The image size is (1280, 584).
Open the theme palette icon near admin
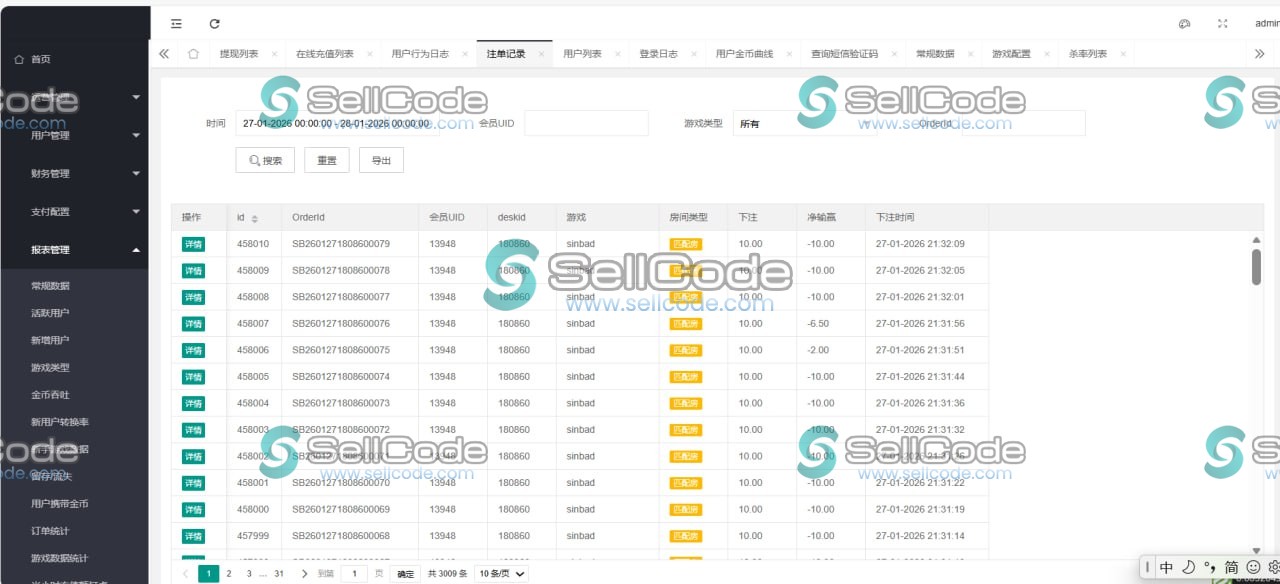[1185, 23]
